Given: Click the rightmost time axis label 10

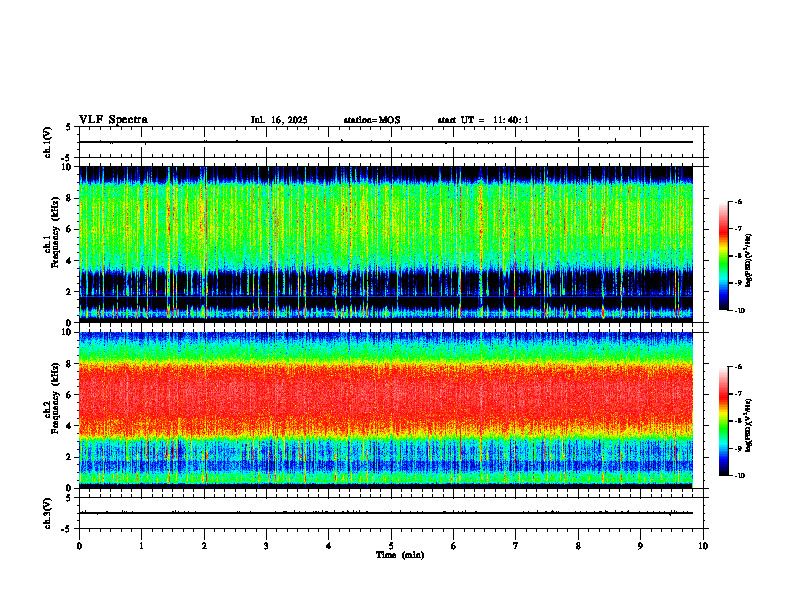Looking at the screenshot, I should (x=703, y=546).
